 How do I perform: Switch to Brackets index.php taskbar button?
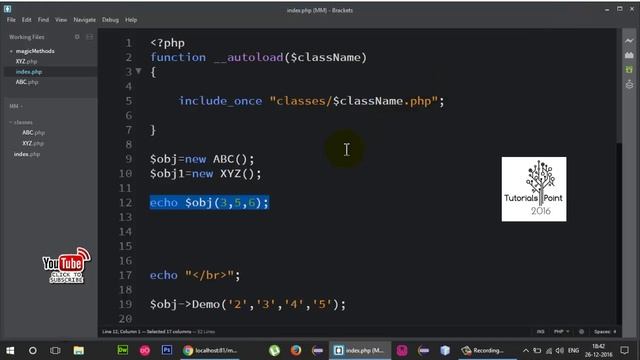360,350
